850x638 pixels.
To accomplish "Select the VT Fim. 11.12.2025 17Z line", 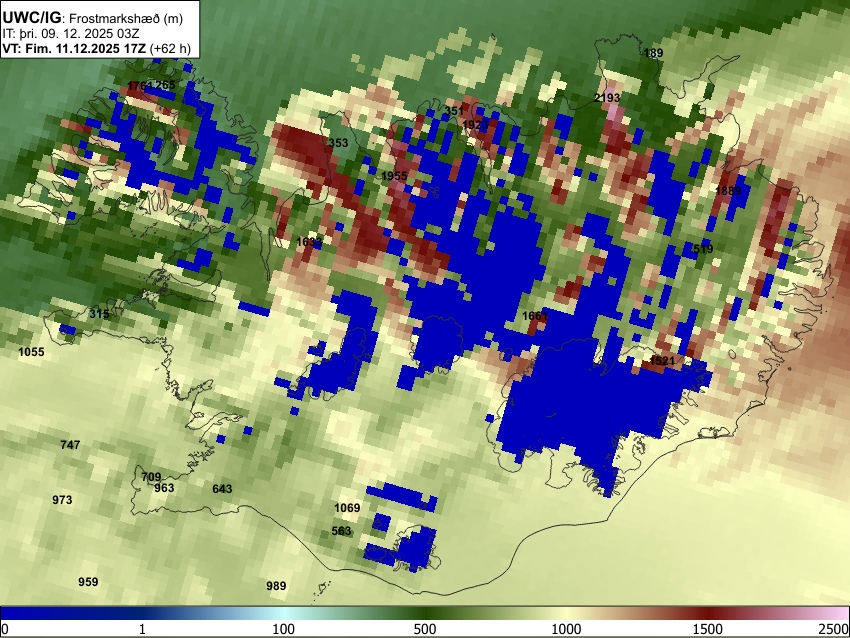I will (x=96, y=48).
